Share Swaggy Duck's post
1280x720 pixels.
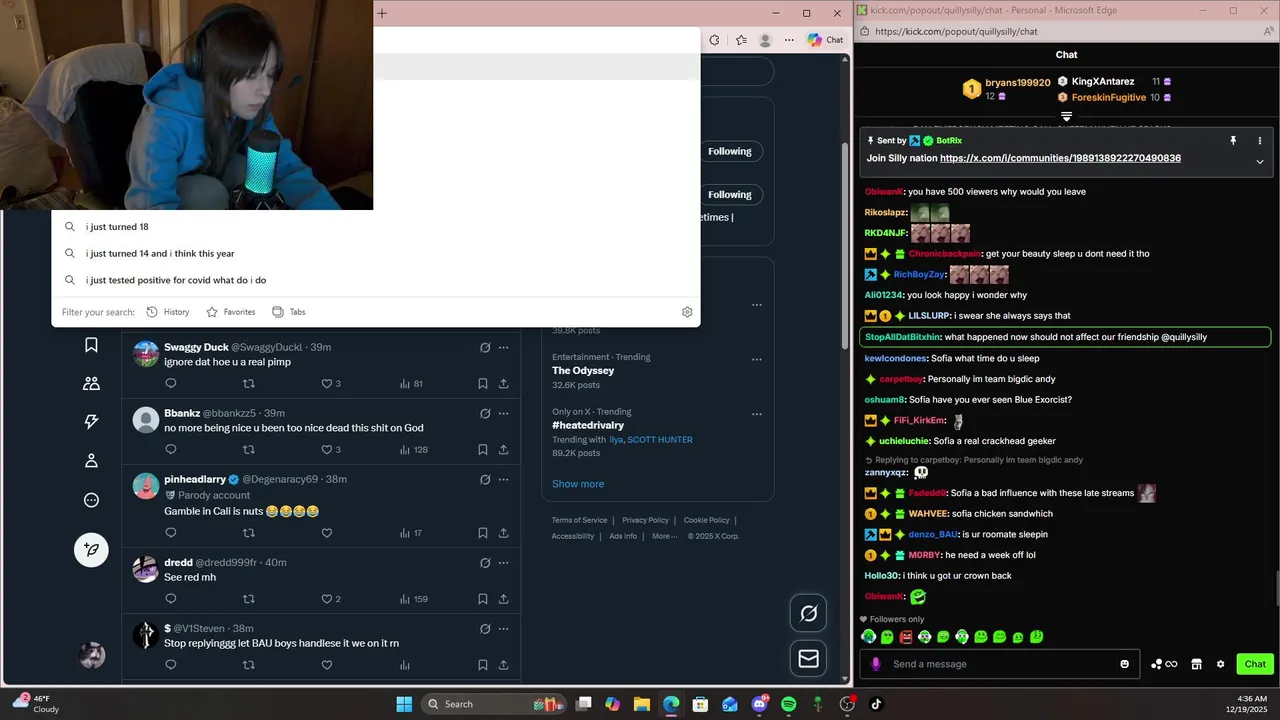point(503,383)
